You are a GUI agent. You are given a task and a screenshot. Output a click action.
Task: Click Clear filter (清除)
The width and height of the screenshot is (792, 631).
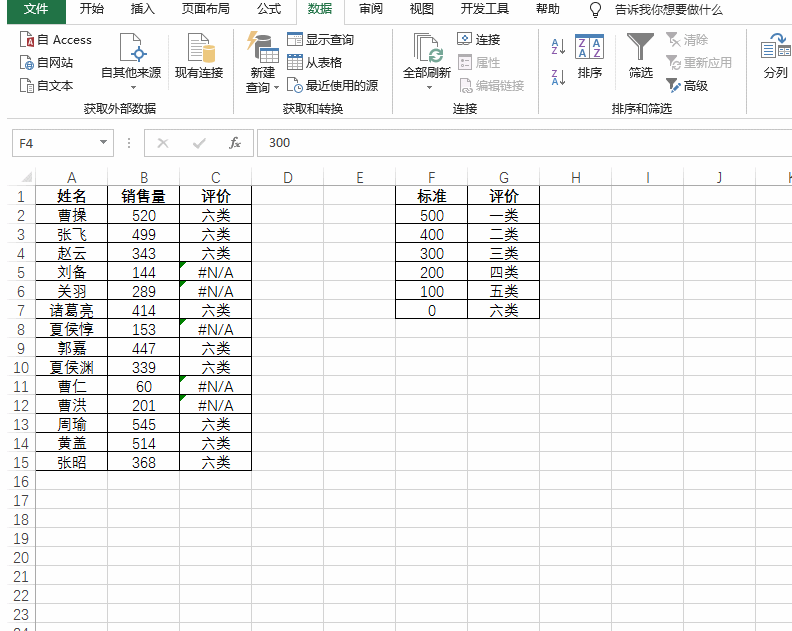tap(687, 39)
